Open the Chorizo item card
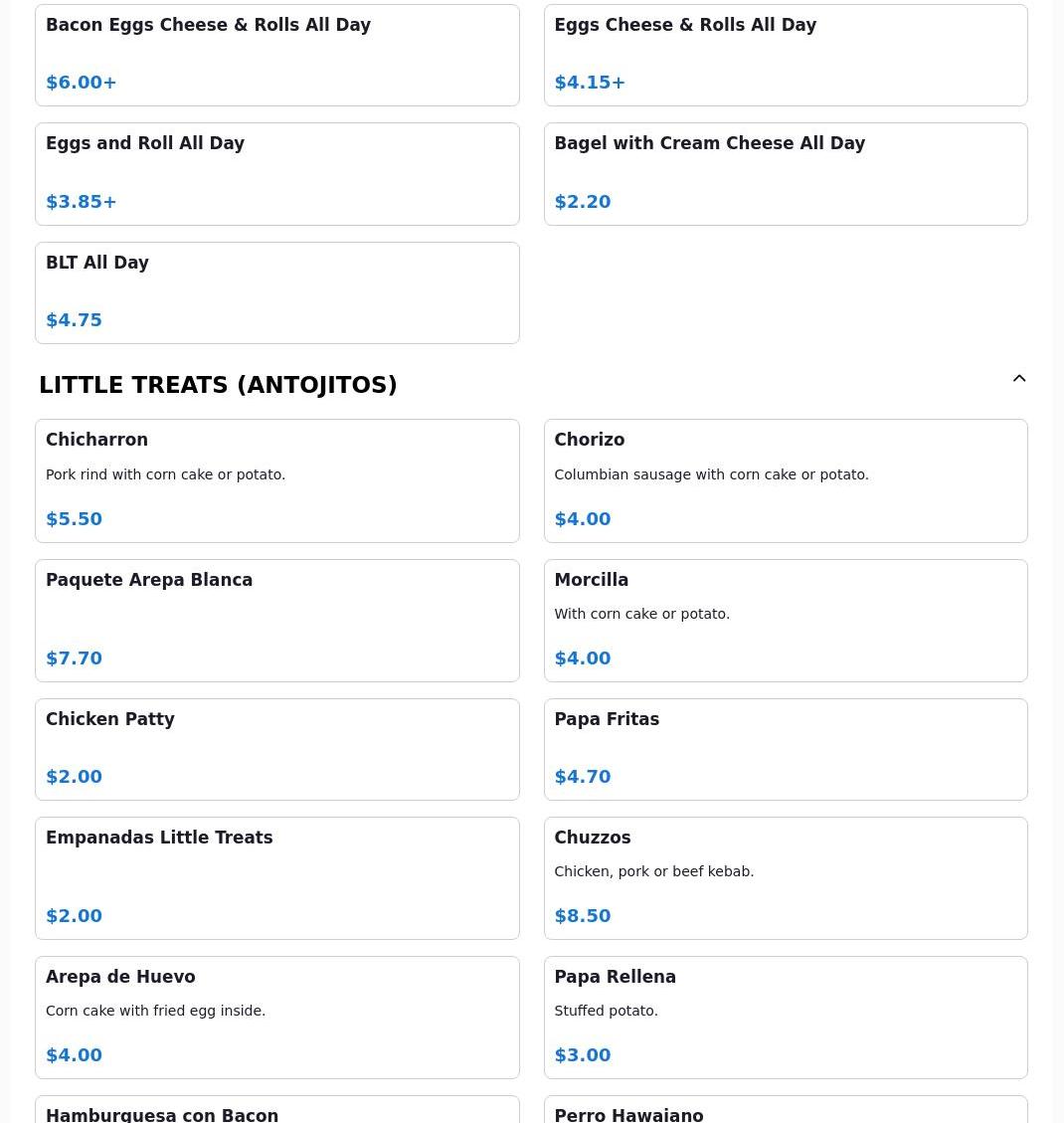This screenshot has width=1064, height=1123. pyautogui.click(x=785, y=480)
